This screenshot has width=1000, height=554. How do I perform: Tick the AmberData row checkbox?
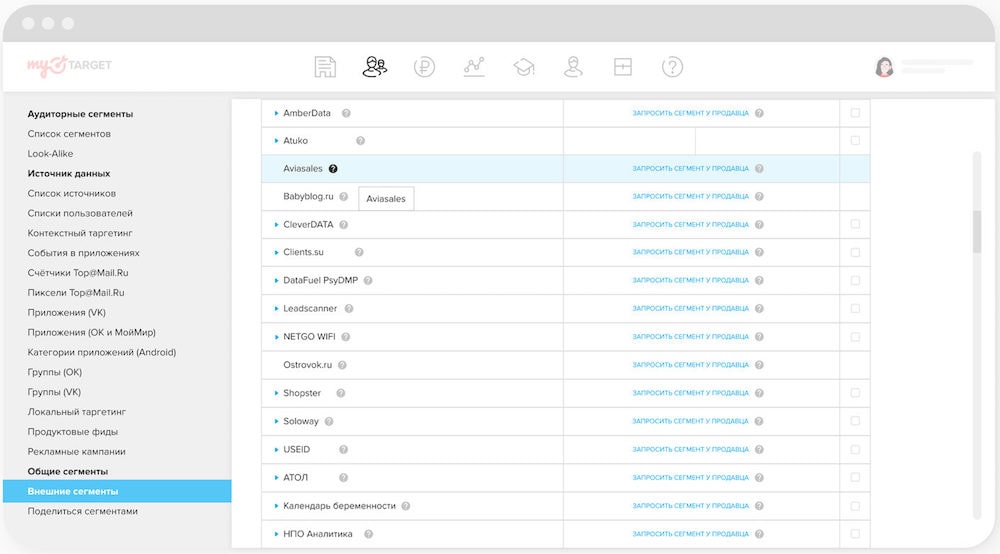click(x=855, y=113)
